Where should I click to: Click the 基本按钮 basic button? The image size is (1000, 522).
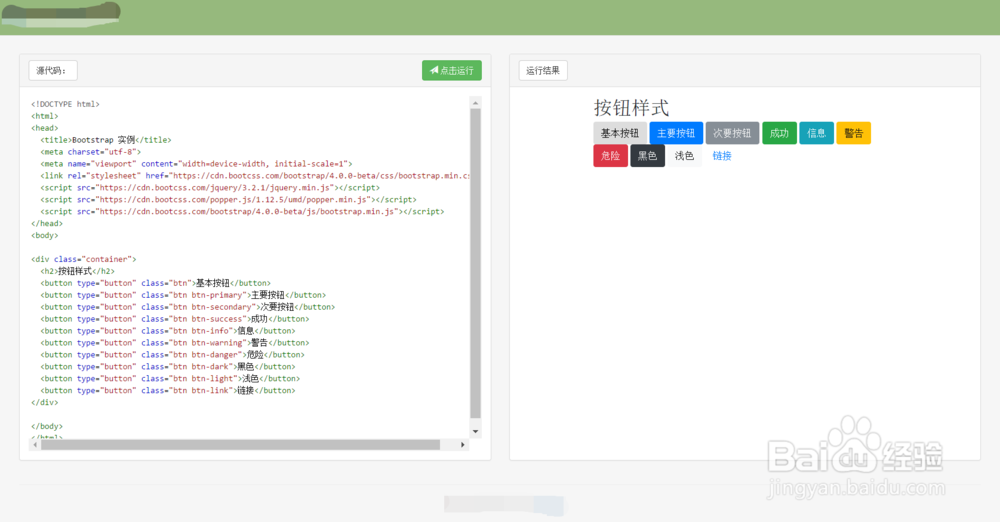tap(619, 133)
